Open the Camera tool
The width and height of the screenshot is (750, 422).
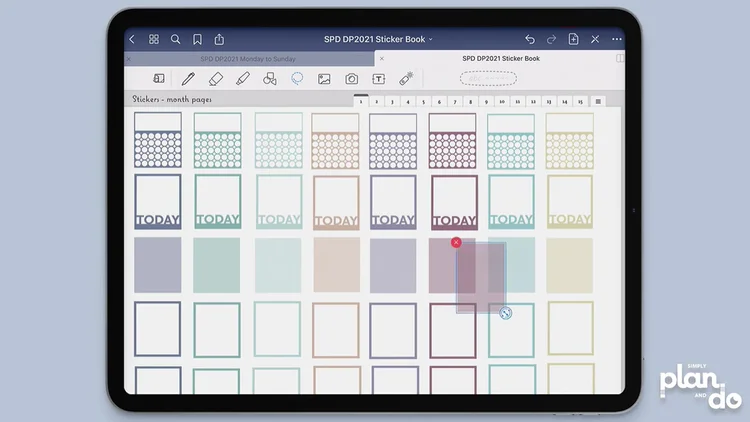click(352, 79)
